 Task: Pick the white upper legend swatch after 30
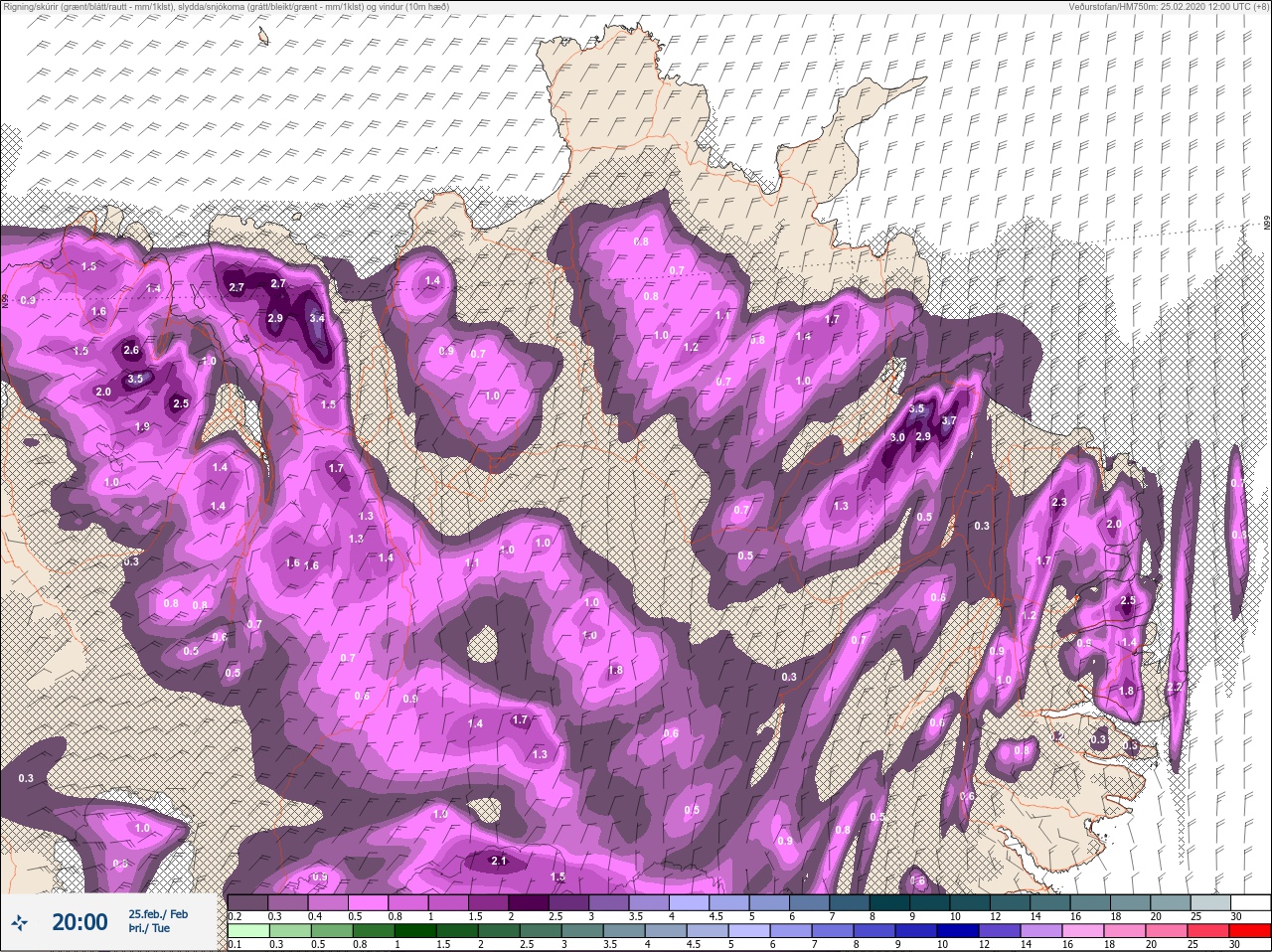[x=1251, y=902]
